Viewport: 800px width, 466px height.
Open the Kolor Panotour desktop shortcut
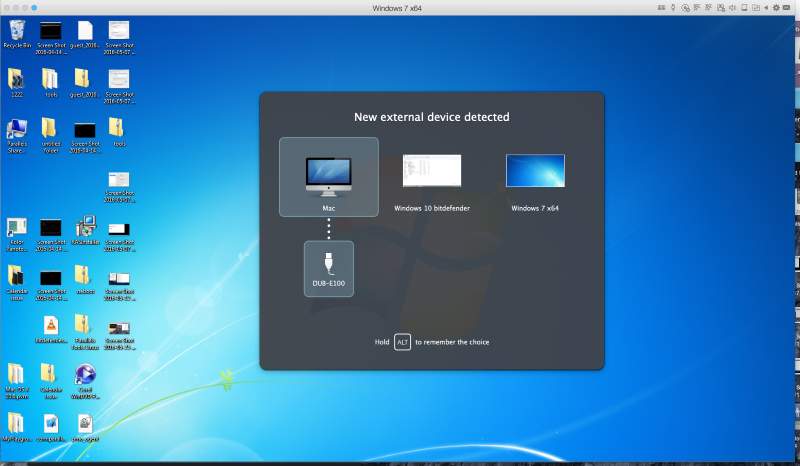(x=17, y=229)
